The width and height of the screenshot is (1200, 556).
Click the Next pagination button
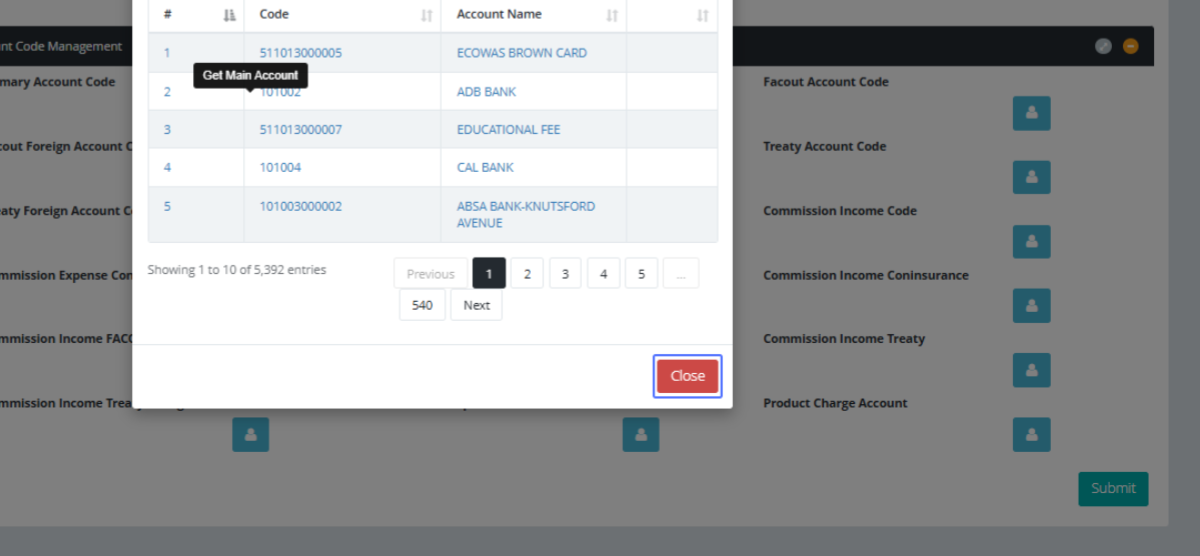point(476,305)
